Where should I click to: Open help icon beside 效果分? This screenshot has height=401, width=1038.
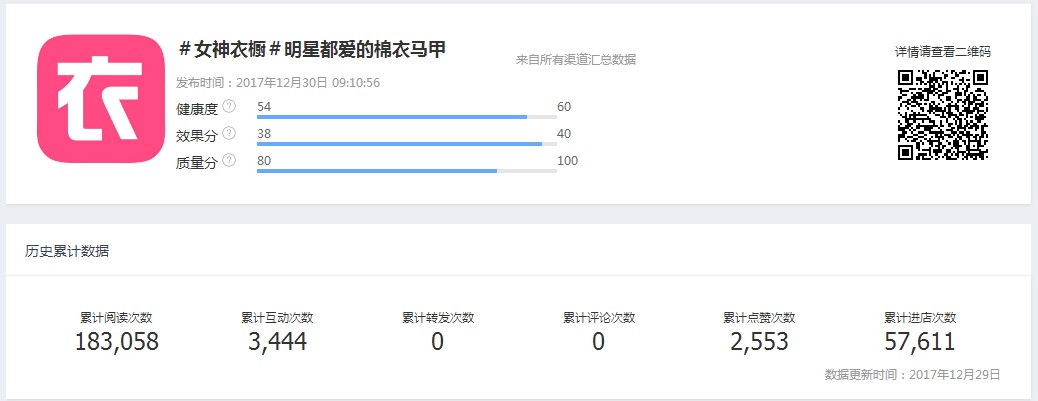click(x=229, y=134)
